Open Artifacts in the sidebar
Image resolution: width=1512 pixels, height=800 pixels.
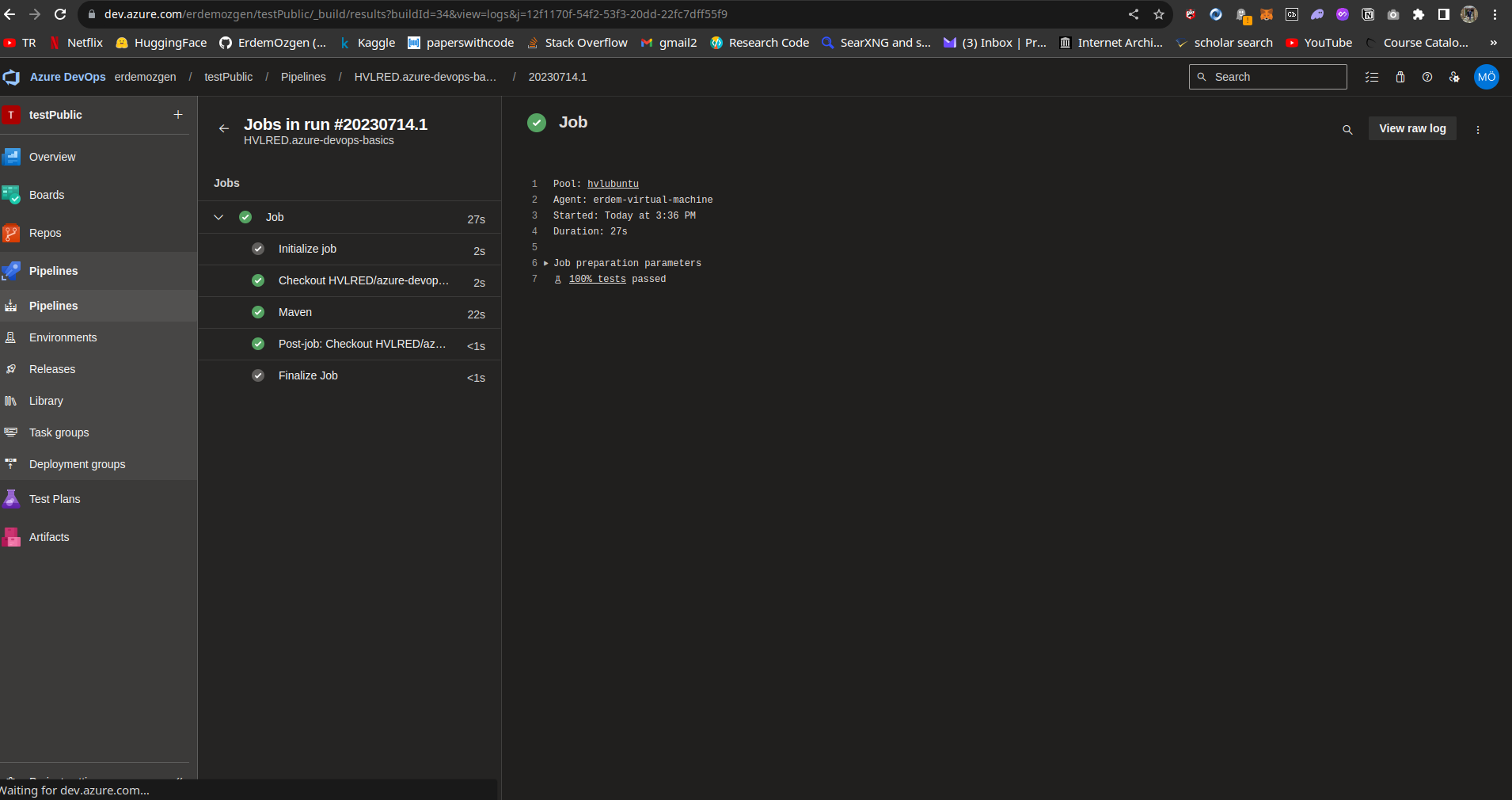[x=48, y=537]
